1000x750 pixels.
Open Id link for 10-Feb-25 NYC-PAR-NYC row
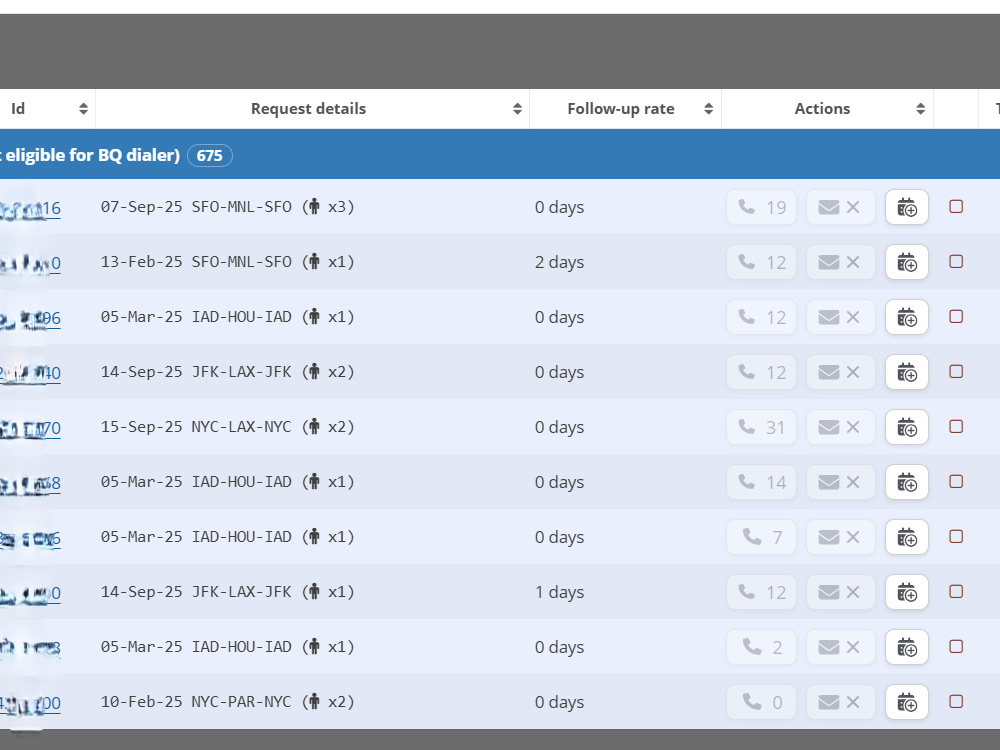30,703
